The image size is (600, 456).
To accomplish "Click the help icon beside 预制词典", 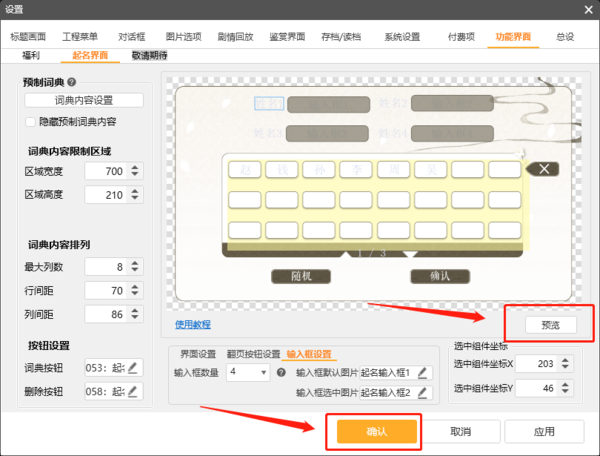I will click(72, 83).
